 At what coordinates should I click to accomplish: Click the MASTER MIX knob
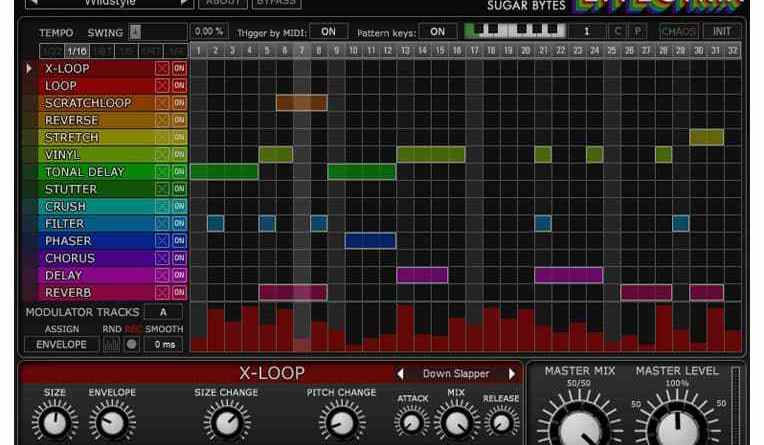tap(580, 429)
